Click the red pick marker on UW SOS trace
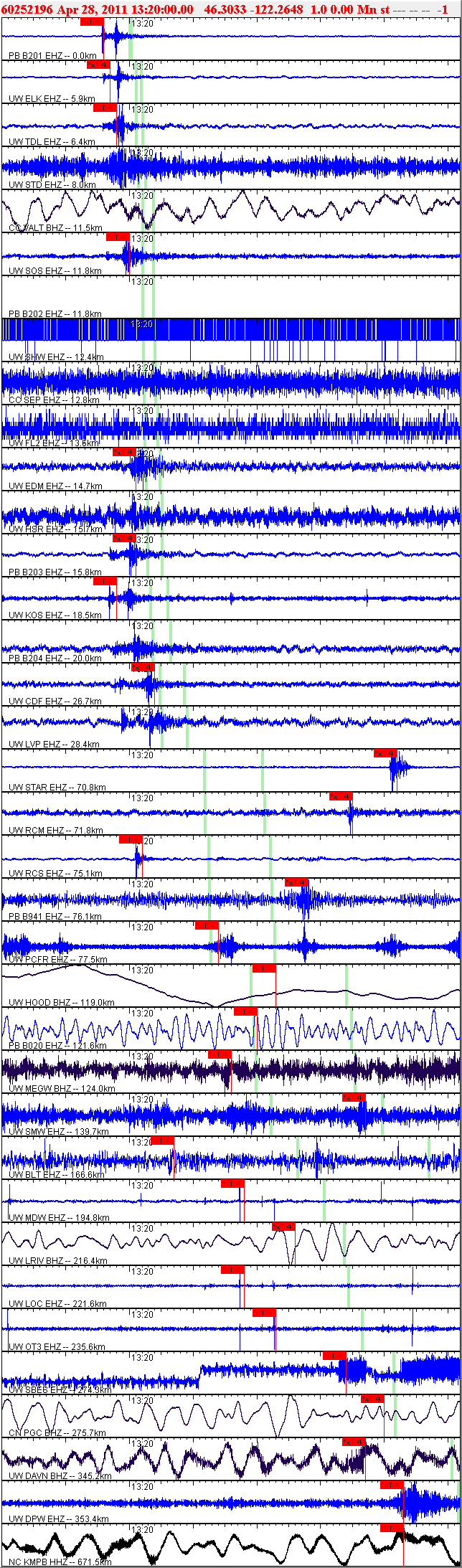This screenshot has width=462, height=1568. pos(118,237)
